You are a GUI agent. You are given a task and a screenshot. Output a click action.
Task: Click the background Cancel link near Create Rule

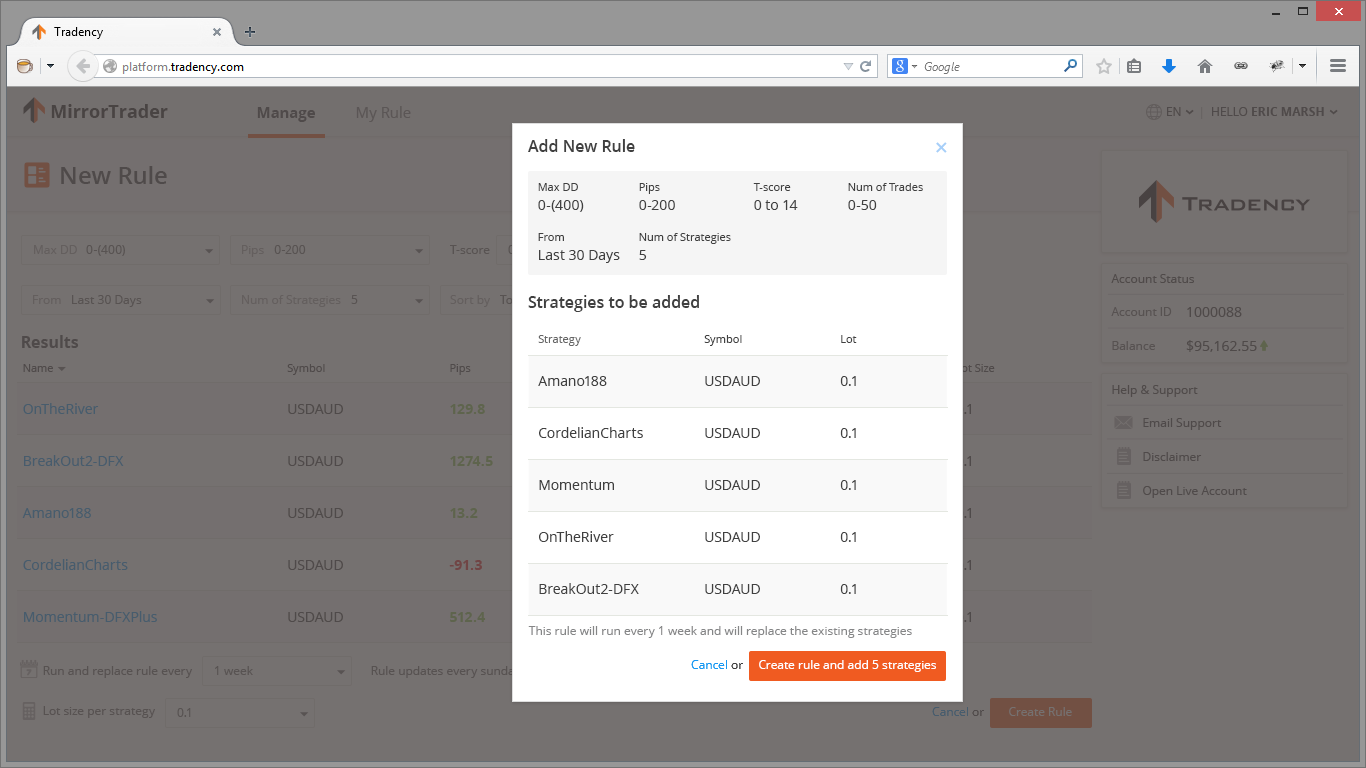949,712
